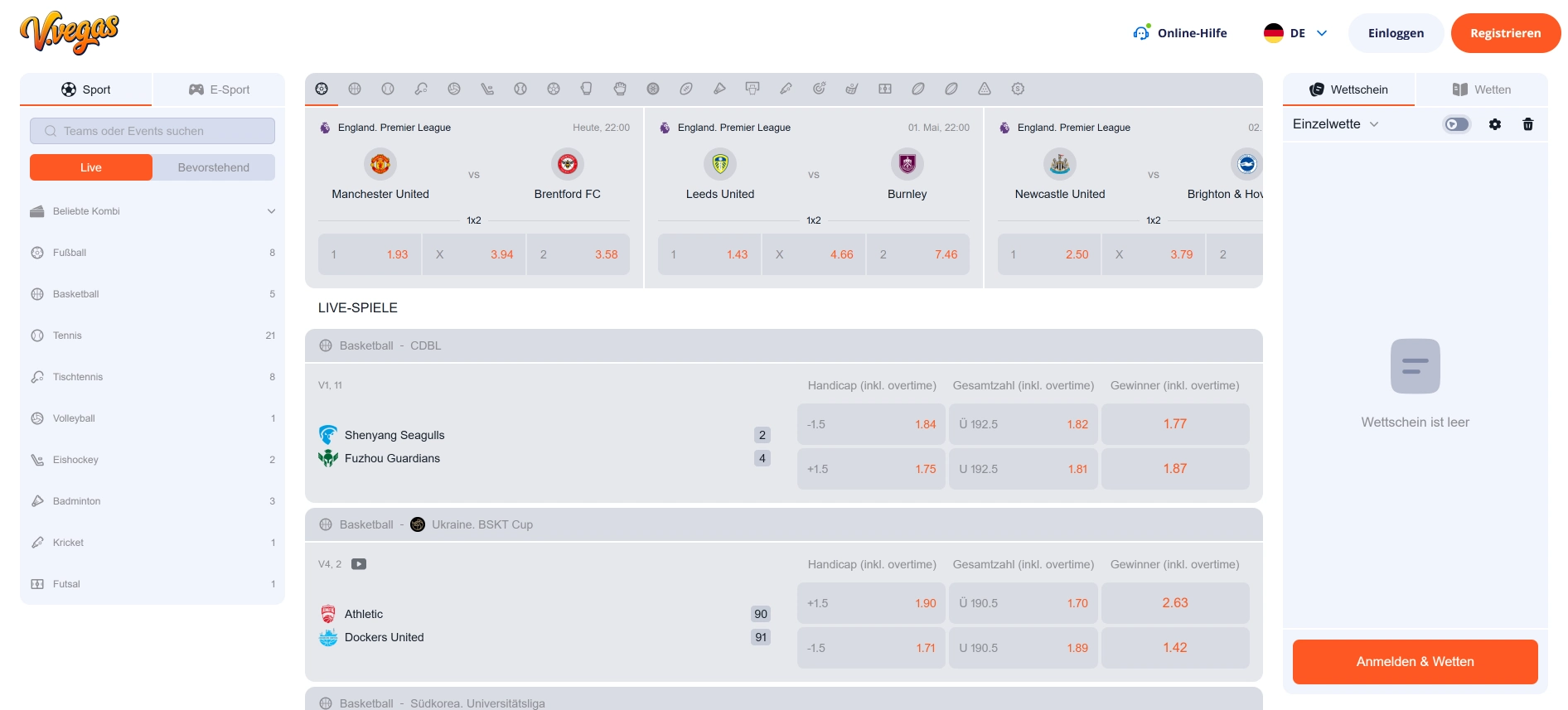Switch event filter to Bevorstehend
The width and height of the screenshot is (1568, 710).
tap(214, 167)
